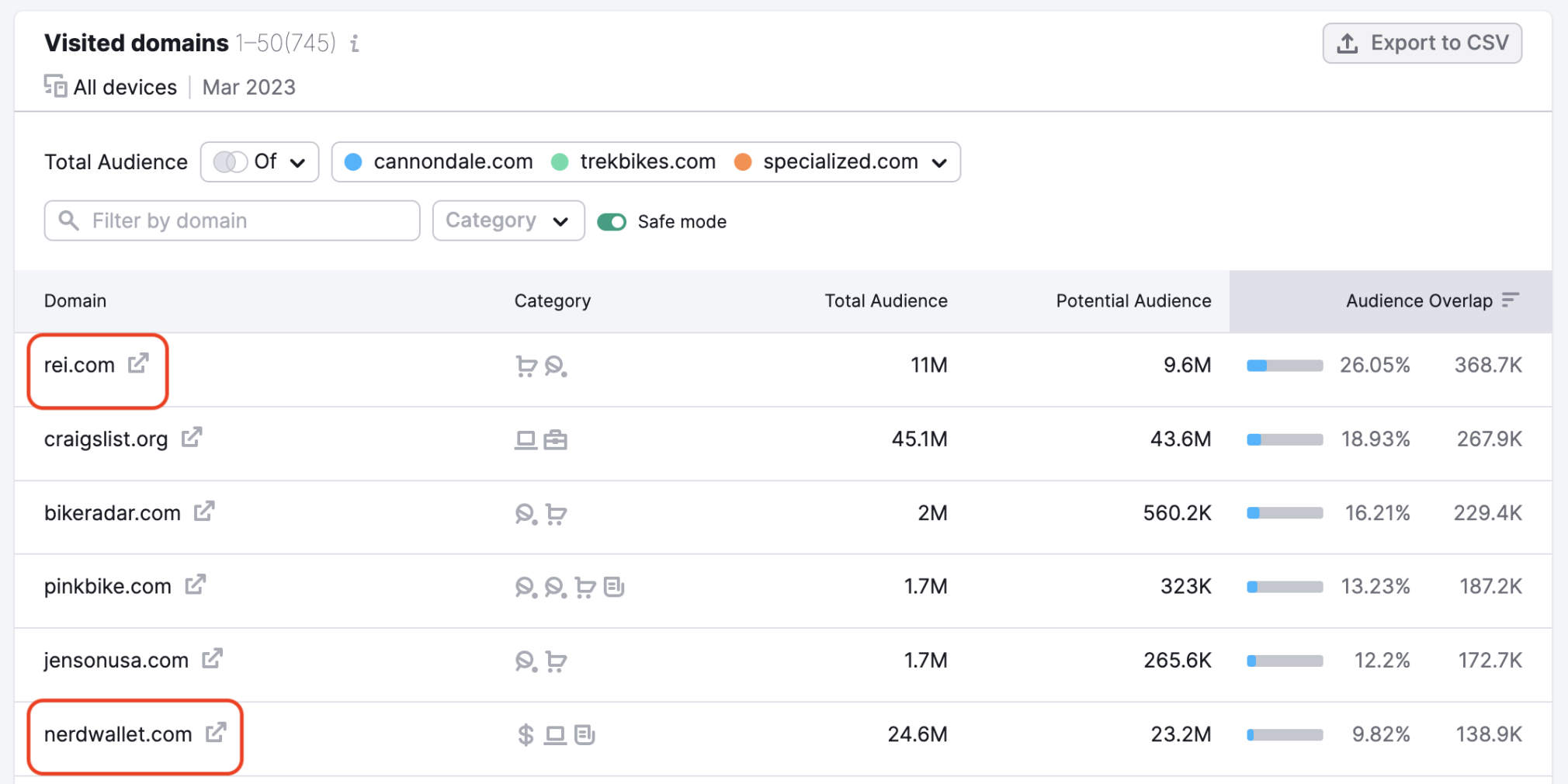
Task: Open pinkbike.com external link icon
Action: click(x=196, y=585)
